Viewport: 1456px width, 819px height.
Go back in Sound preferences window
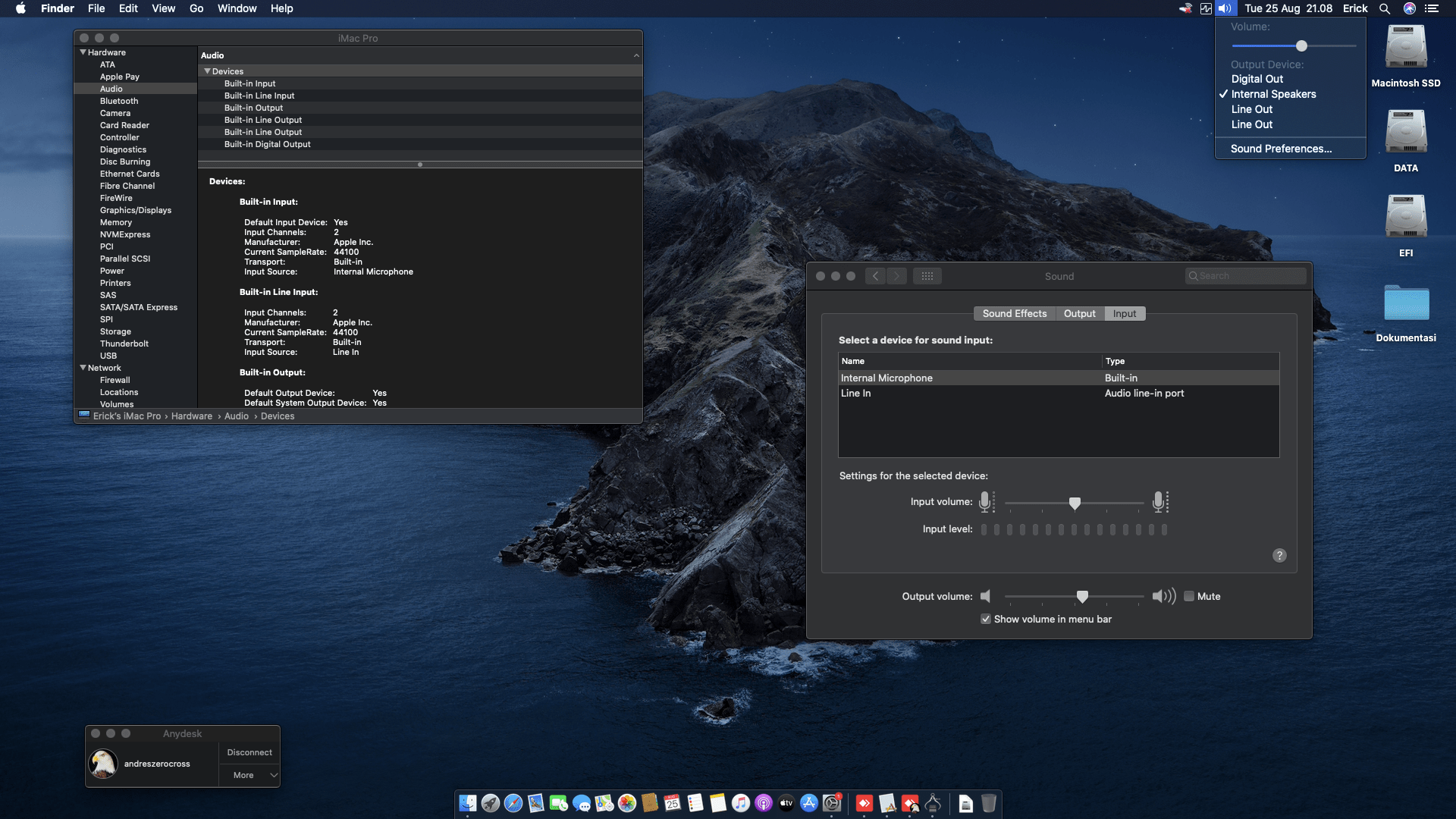(x=875, y=276)
